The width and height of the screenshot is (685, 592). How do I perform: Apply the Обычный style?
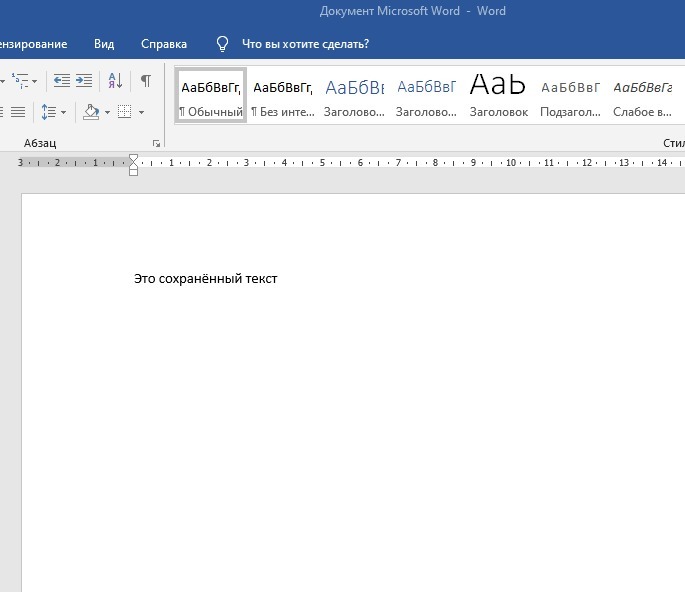point(211,96)
